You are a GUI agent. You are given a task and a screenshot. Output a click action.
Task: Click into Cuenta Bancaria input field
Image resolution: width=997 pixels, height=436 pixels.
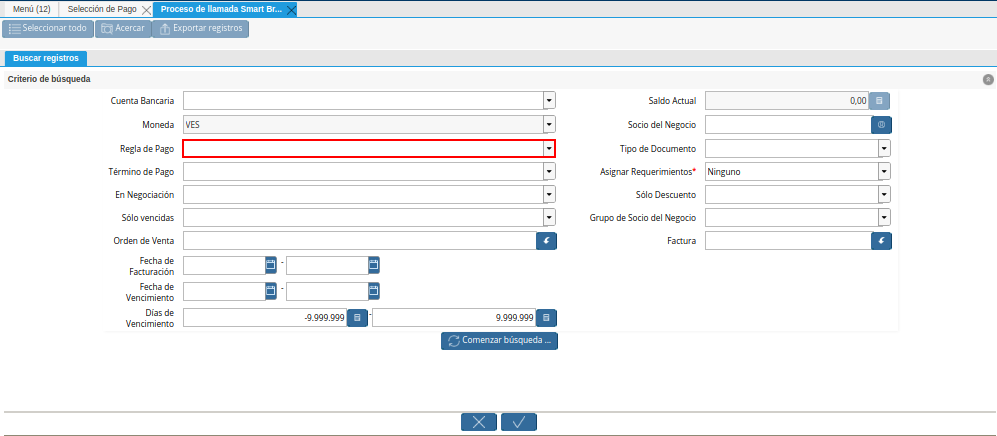coord(363,101)
